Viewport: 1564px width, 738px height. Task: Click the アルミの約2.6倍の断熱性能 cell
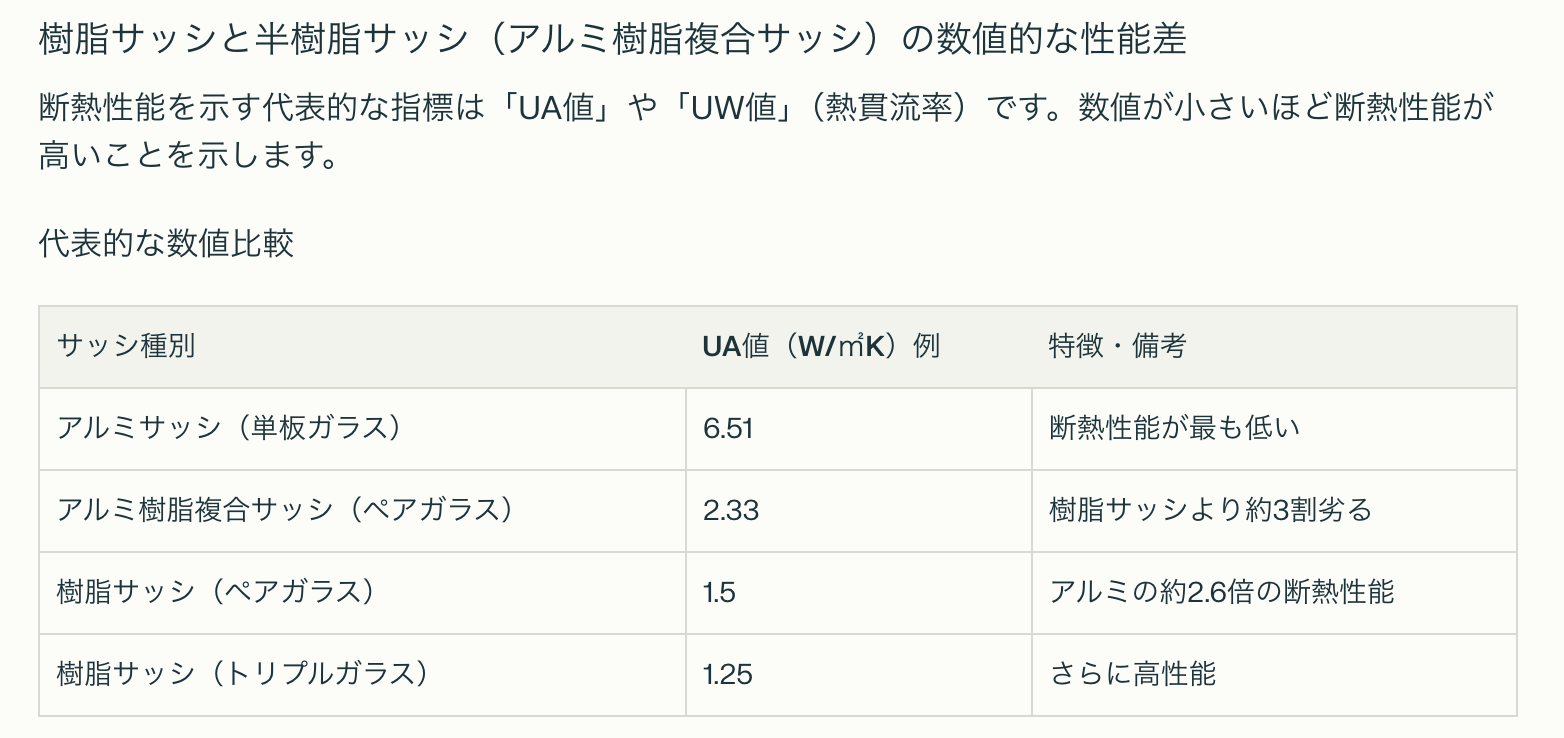pyautogui.click(x=1274, y=593)
